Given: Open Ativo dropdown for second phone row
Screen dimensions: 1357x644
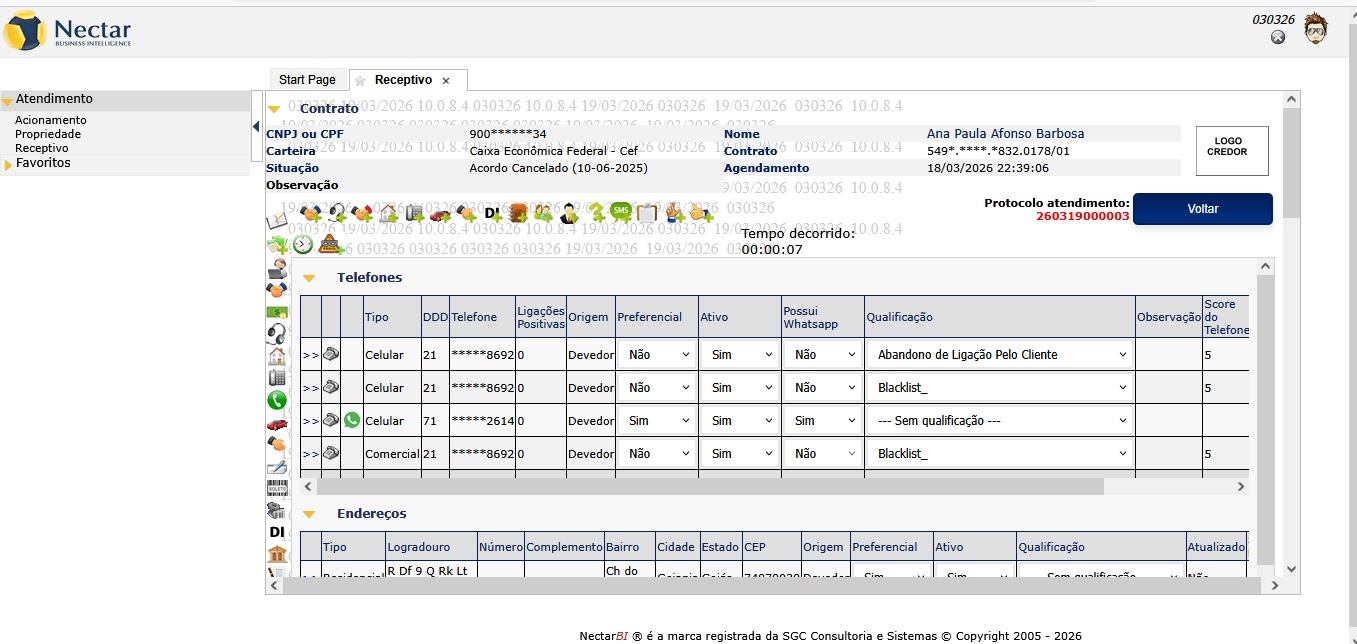Looking at the screenshot, I should point(739,388).
